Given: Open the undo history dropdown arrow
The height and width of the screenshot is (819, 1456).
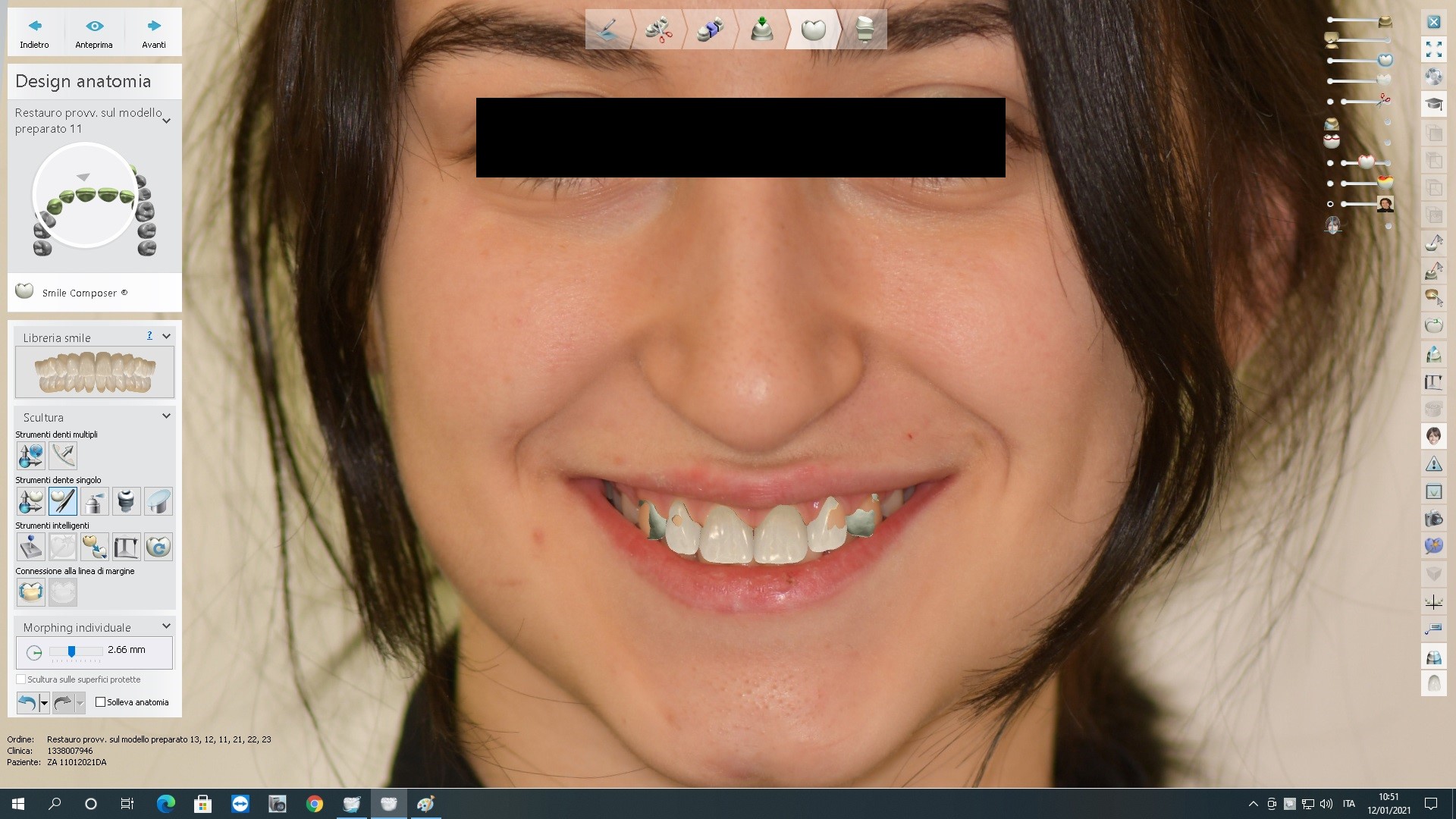Looking at the screenshot, I should click(x=44, y=703).
